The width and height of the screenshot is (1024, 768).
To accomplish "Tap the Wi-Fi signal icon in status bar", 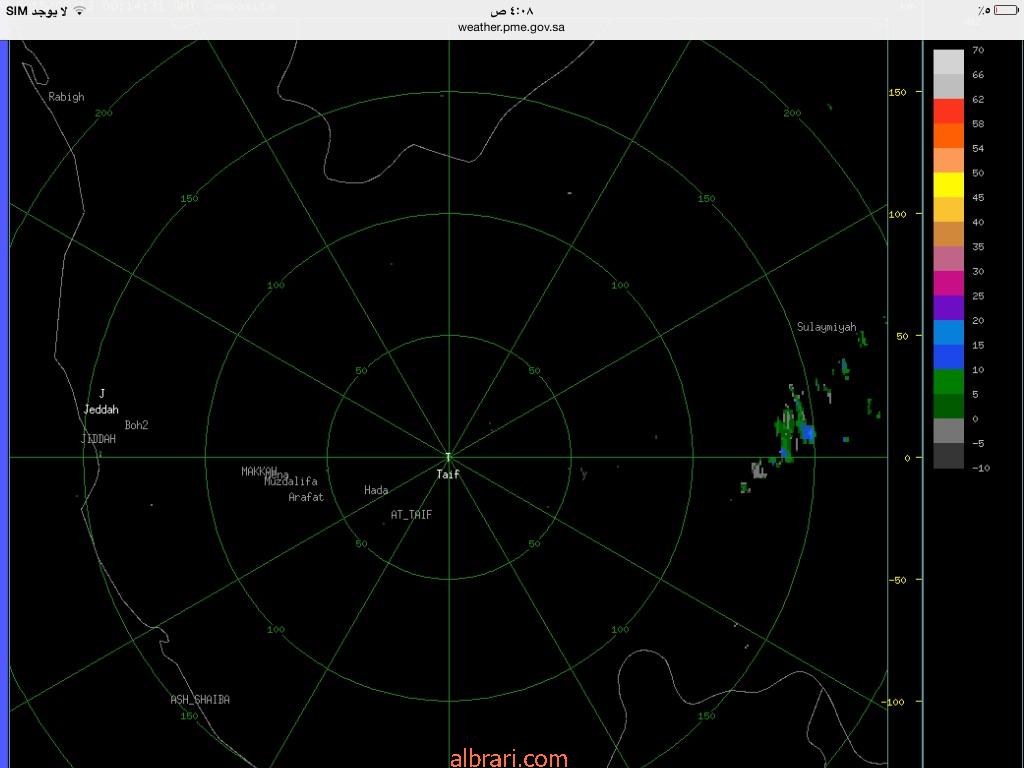I will 79,11.
